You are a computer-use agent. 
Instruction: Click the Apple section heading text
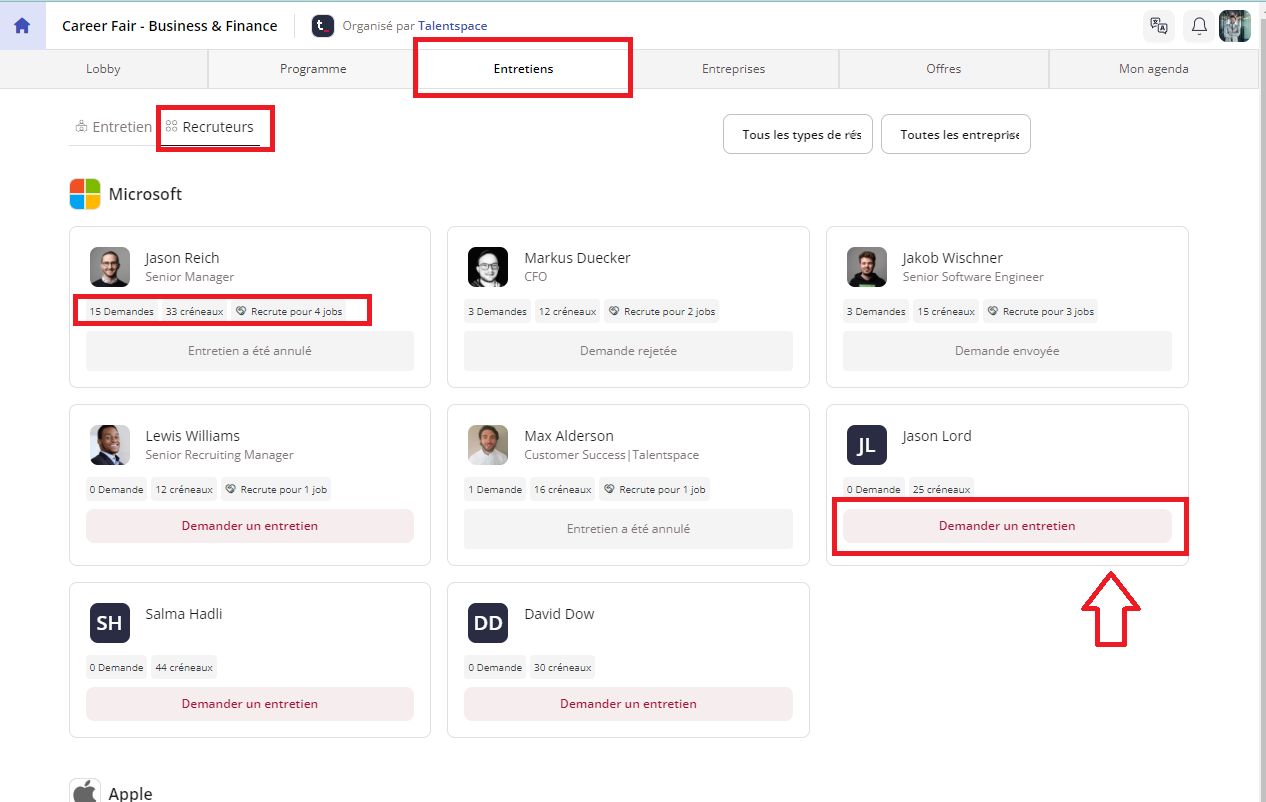pos(130,793)
